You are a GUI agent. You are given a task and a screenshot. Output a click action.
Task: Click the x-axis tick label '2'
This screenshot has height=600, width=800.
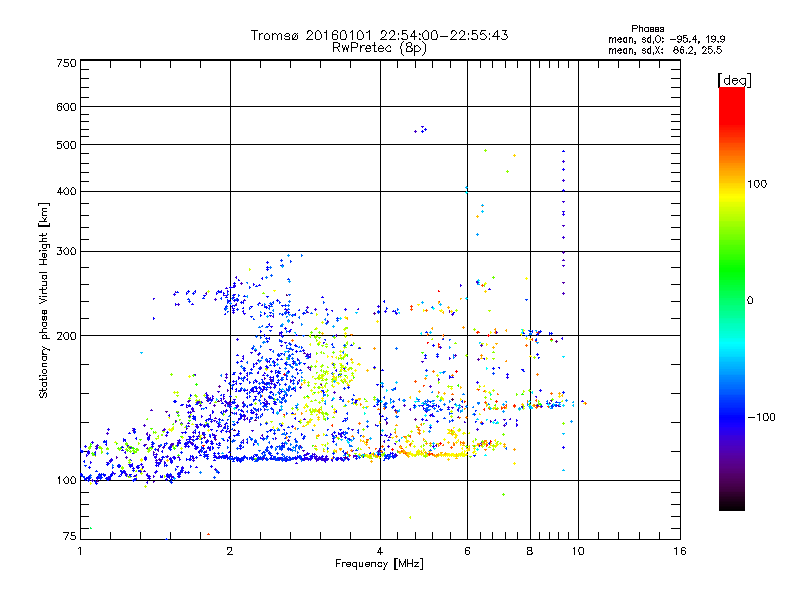tap(230, 551)
